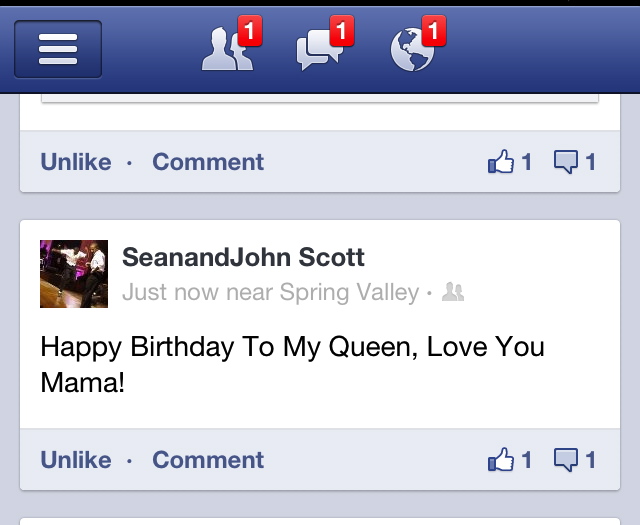640x525 pixels.
Task: Click the red badge on messages
Action: (x=342, y=31)
